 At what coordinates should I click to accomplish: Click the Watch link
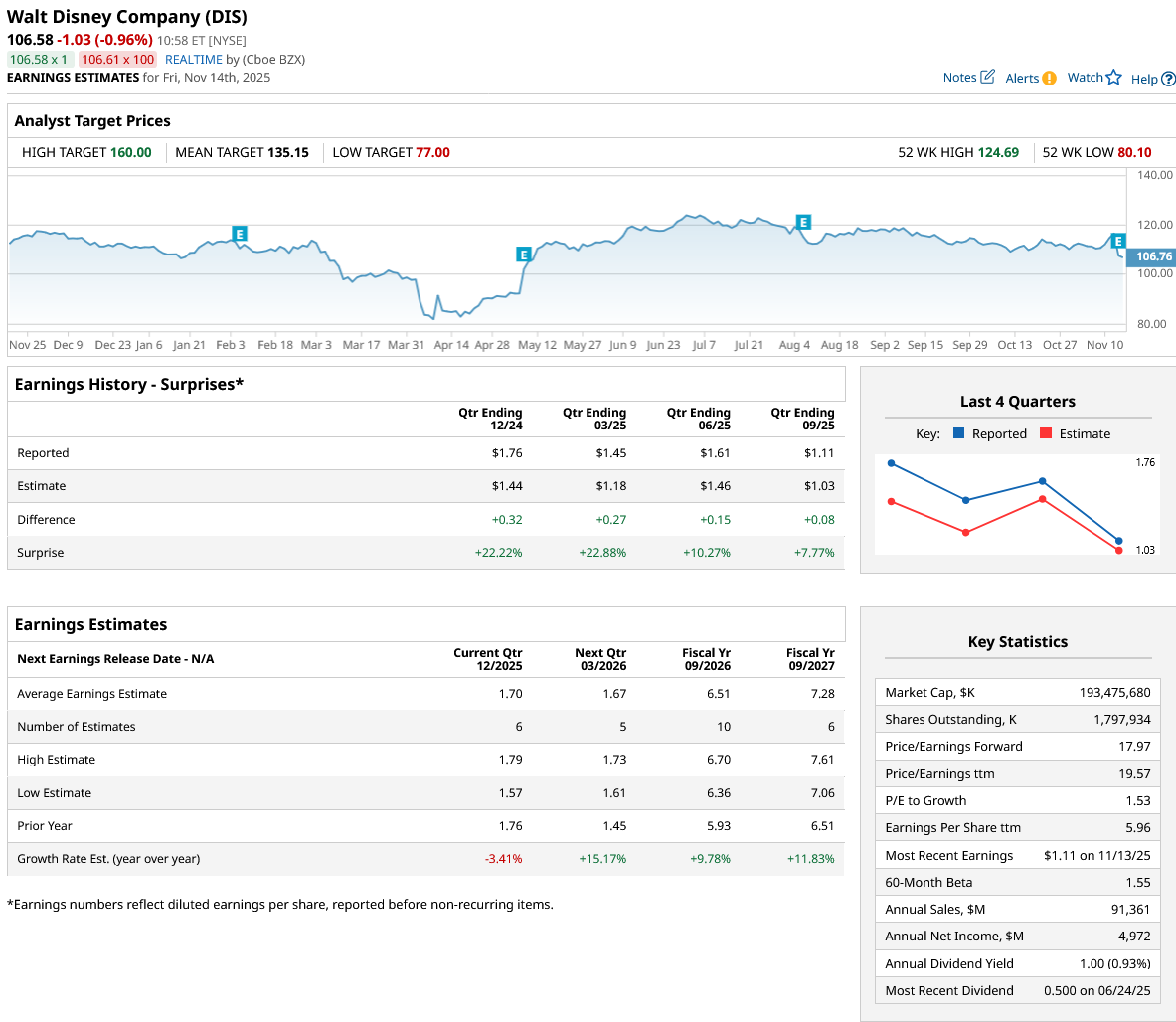1085,78
